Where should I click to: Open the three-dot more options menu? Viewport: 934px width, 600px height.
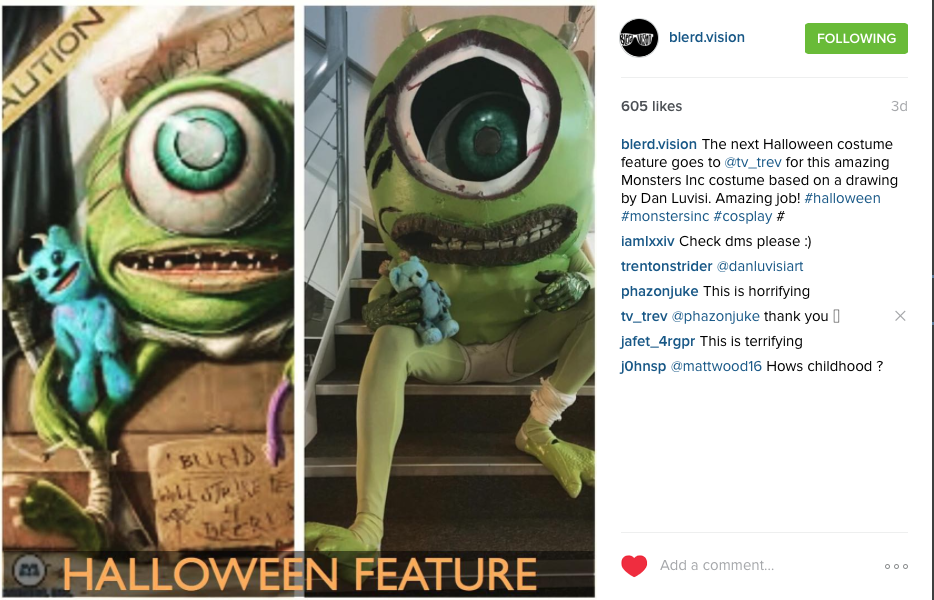896,566
